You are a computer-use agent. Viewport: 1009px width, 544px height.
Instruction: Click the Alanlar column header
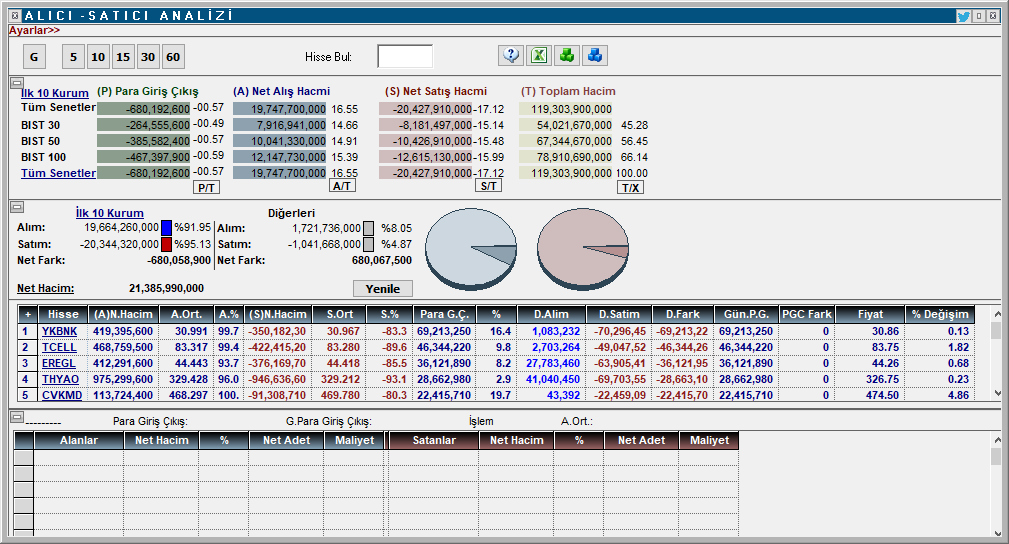(79, 440)
